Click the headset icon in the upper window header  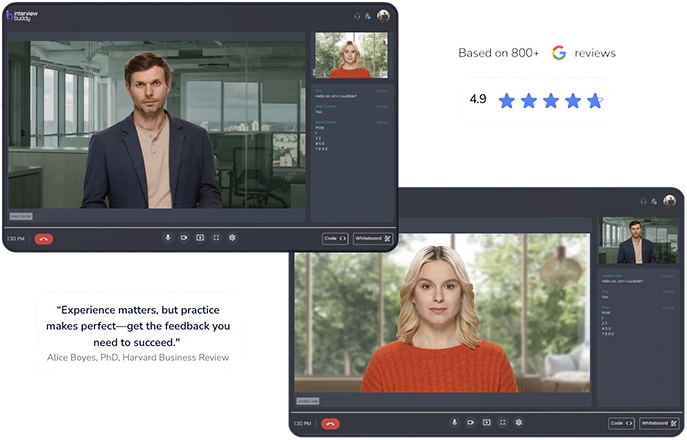357,16
